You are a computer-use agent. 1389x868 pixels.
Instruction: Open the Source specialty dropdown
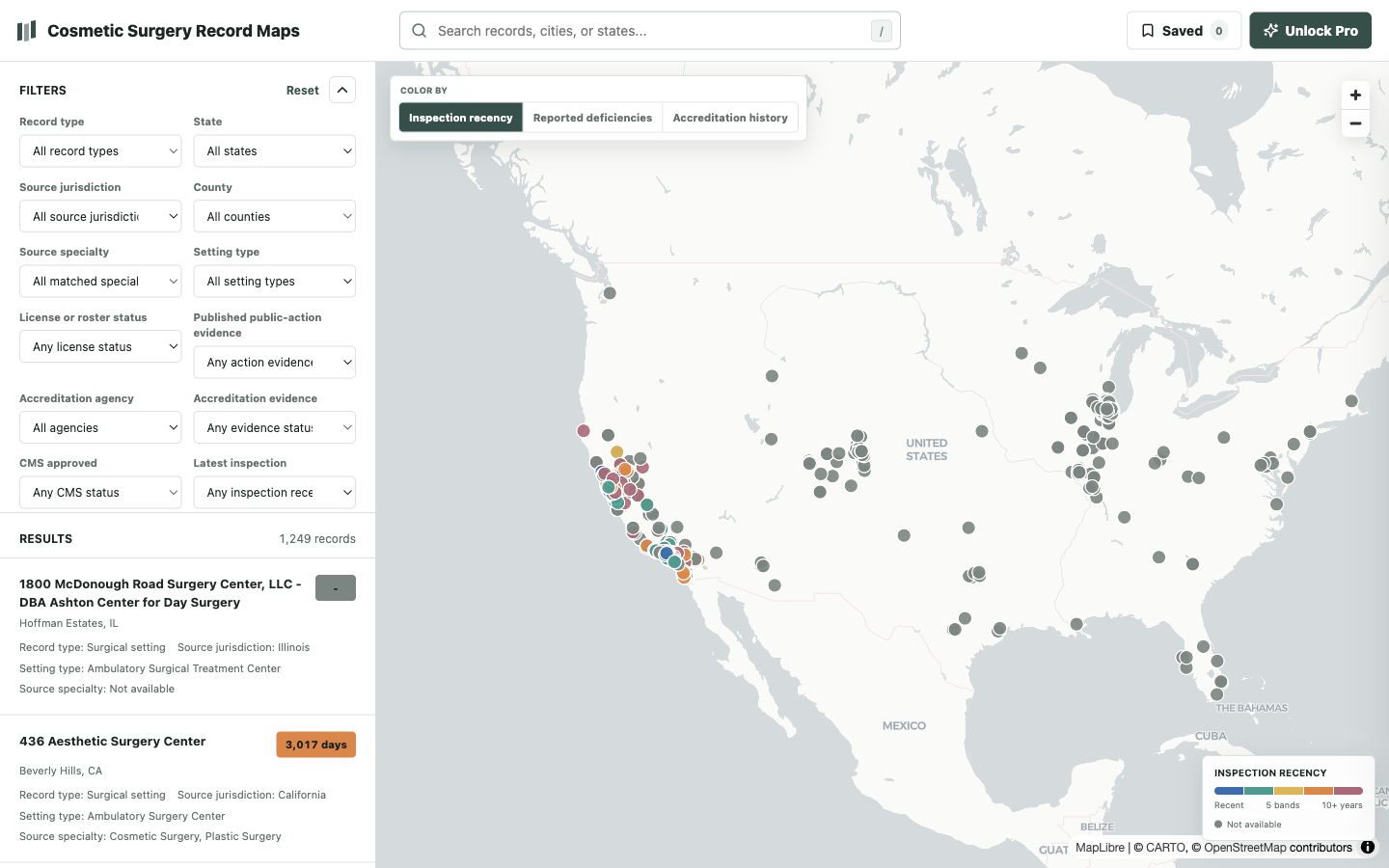click(x=100, y=282)
